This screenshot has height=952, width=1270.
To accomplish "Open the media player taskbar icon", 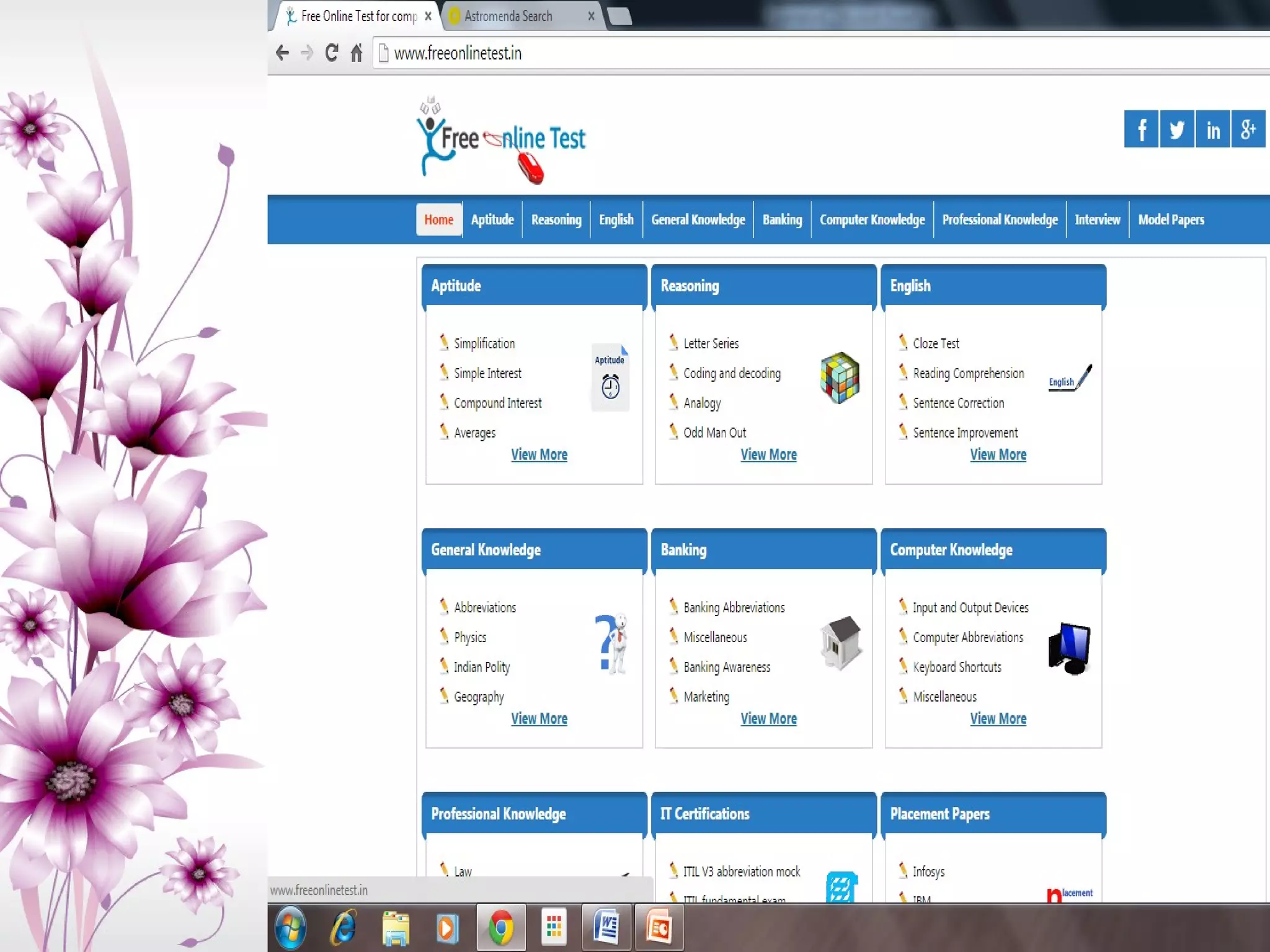I will [x=447, y=928].
